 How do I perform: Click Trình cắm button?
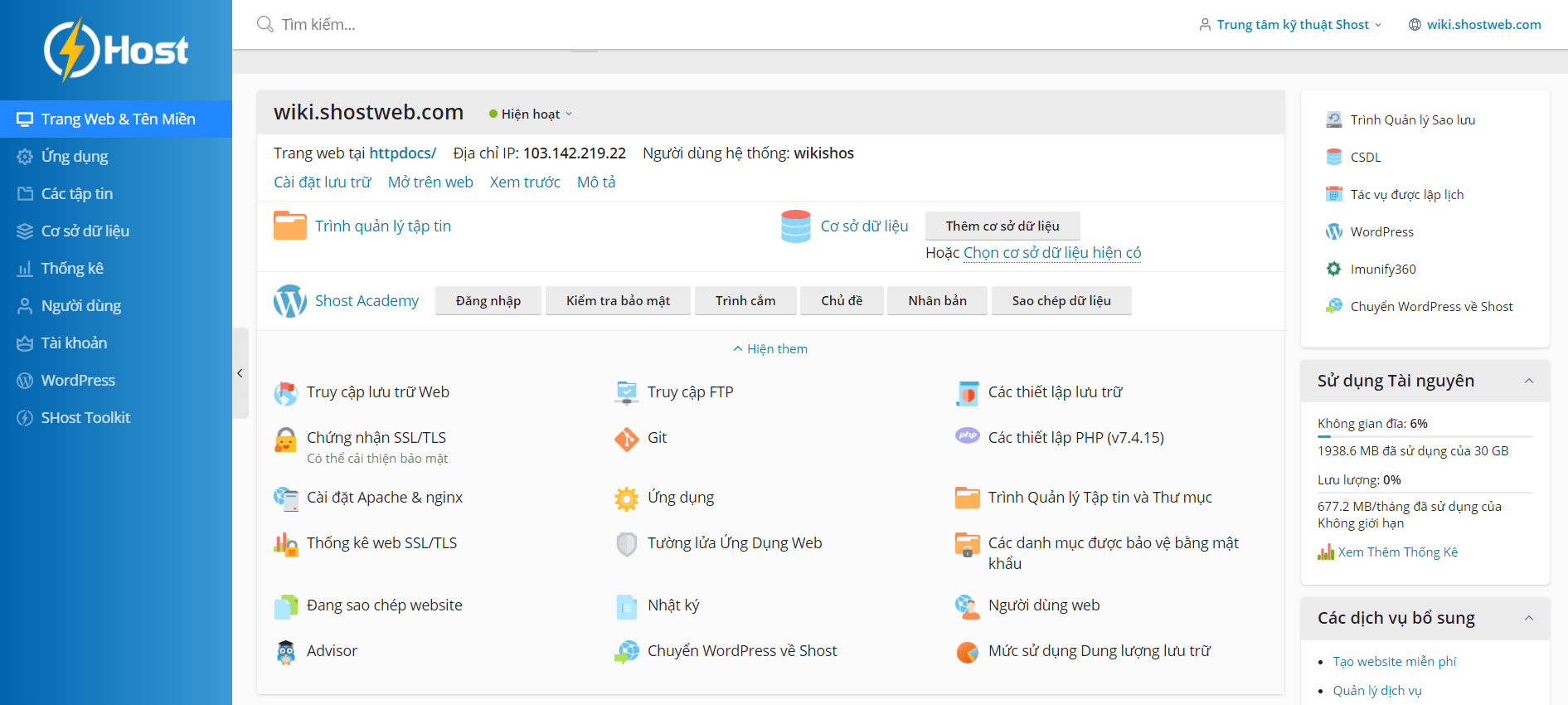745,301
